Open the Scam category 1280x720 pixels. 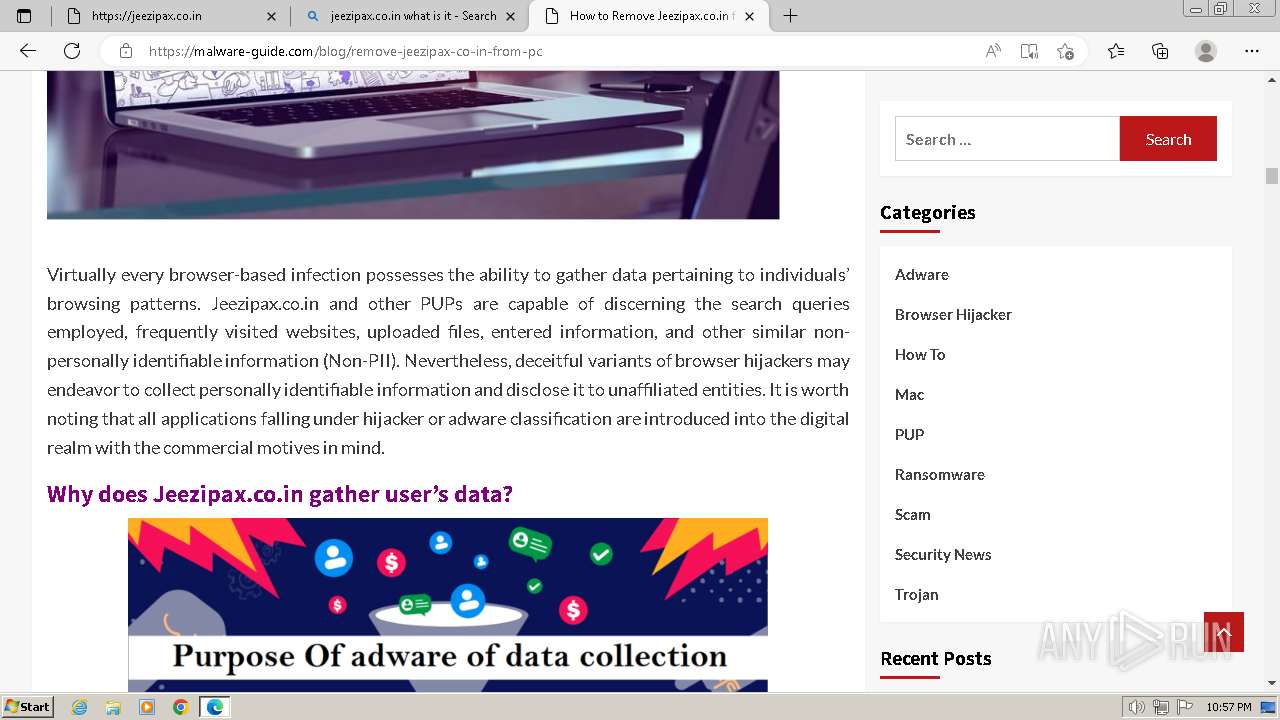(913, 514)
